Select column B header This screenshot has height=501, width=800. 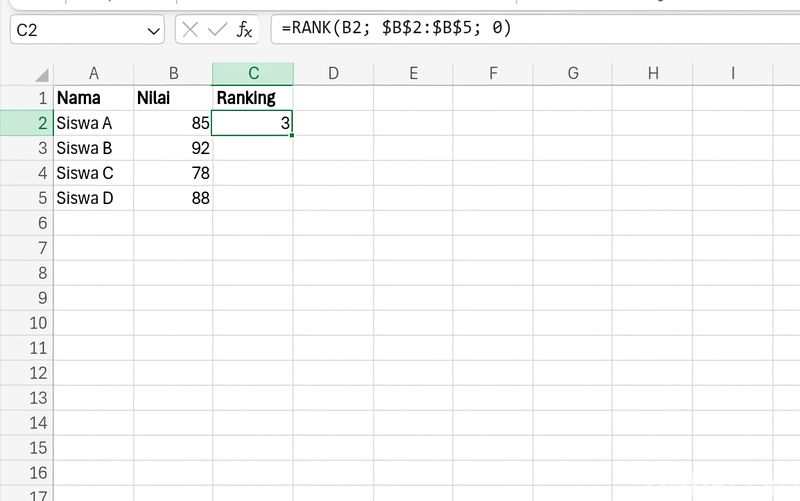tap(173, 73)
